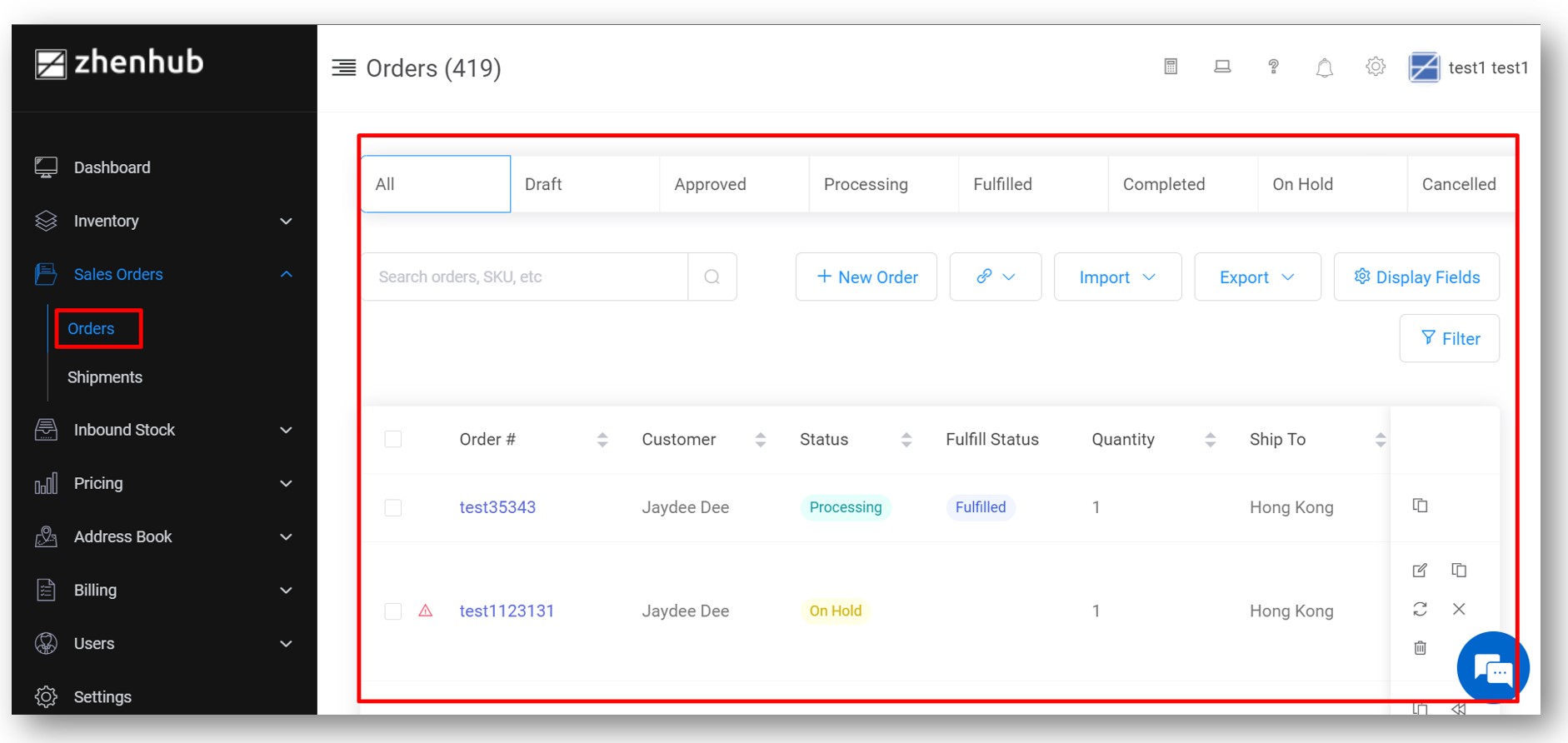Open order link test35343

(497, 507)
